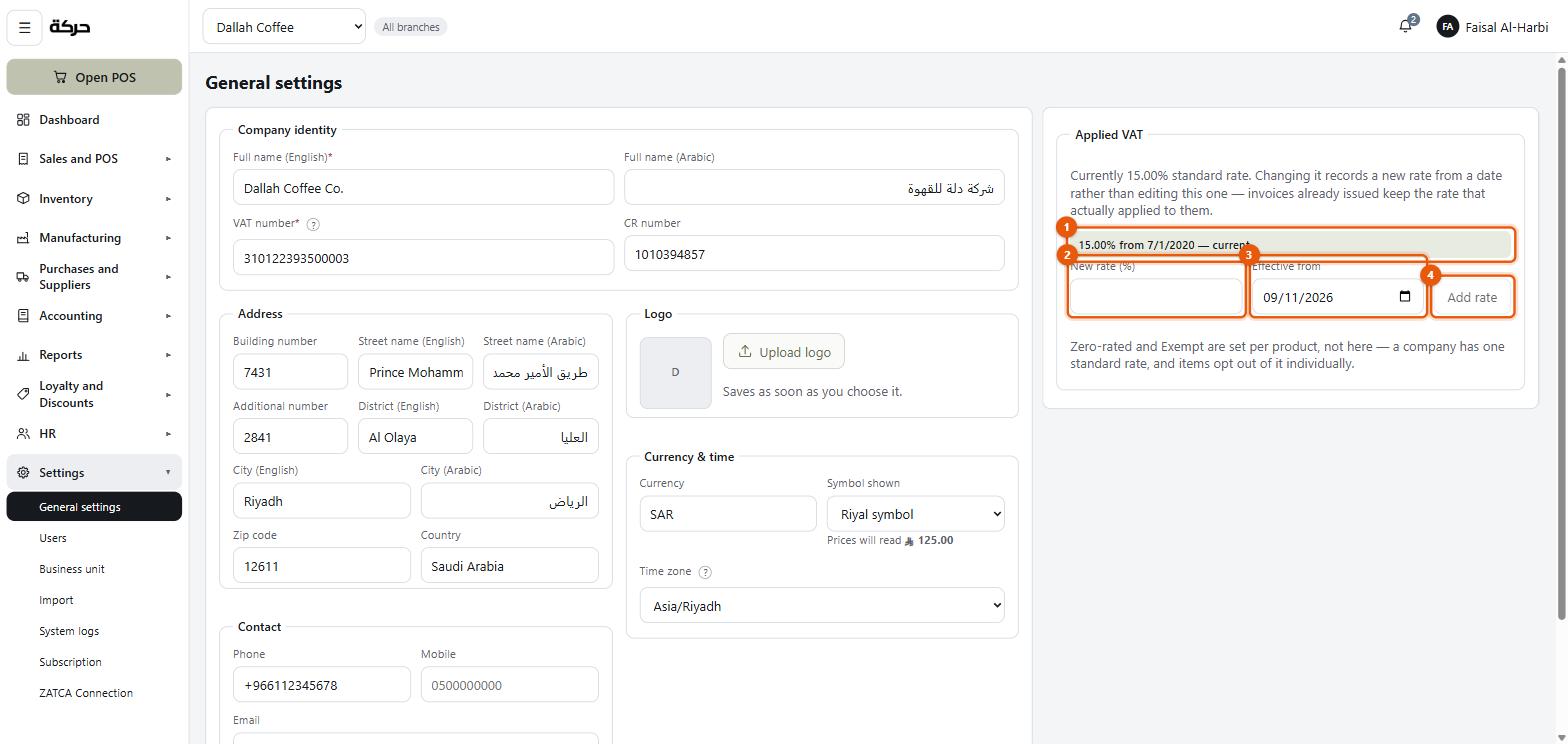
Task: Open the Dallah Coffee company dropdown
Action: (284, 27)
